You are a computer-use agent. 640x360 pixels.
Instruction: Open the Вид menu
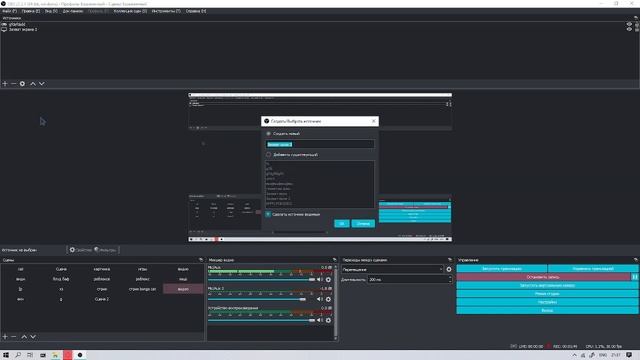tap(51, 11)
